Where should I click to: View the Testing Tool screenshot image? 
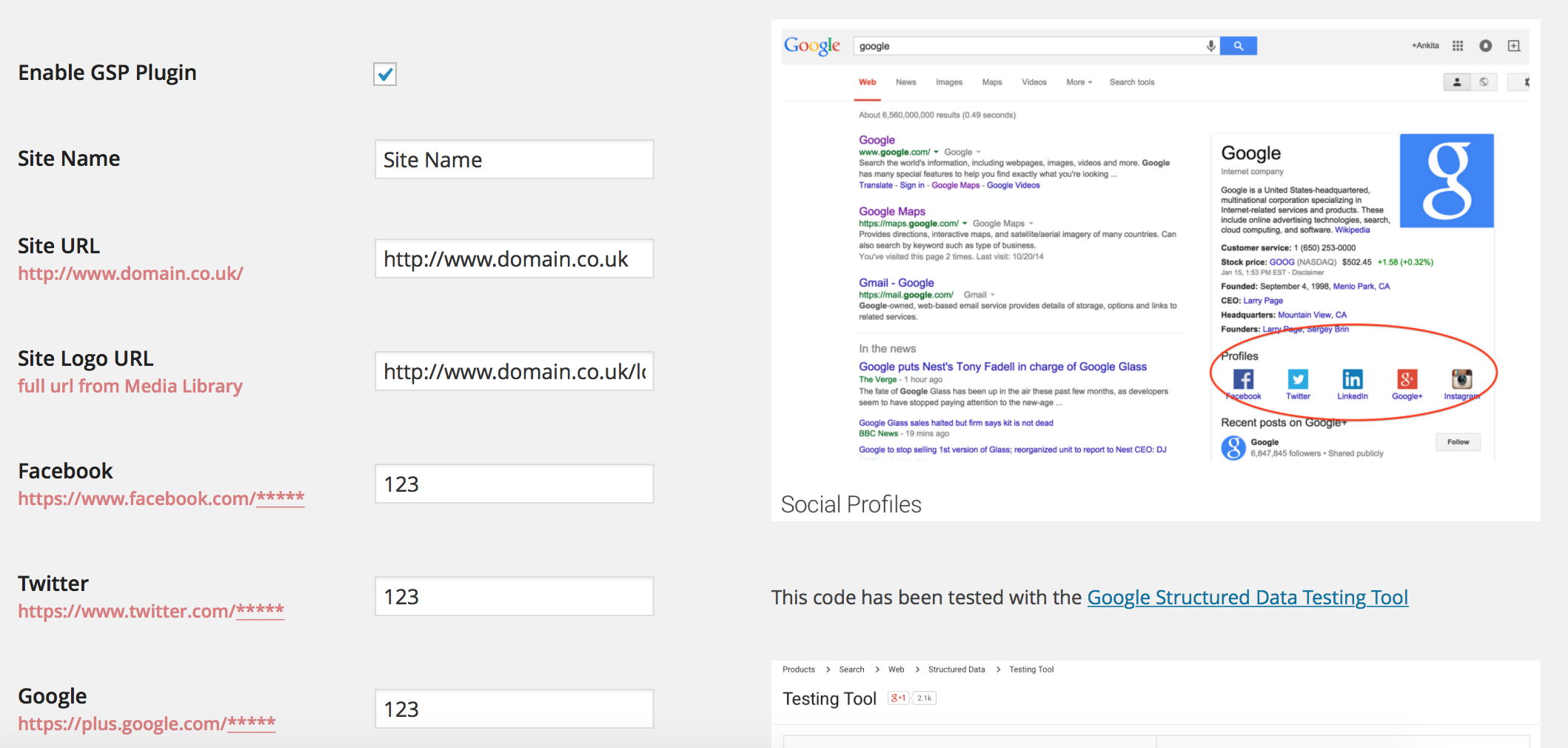(x=1156, y=704)
